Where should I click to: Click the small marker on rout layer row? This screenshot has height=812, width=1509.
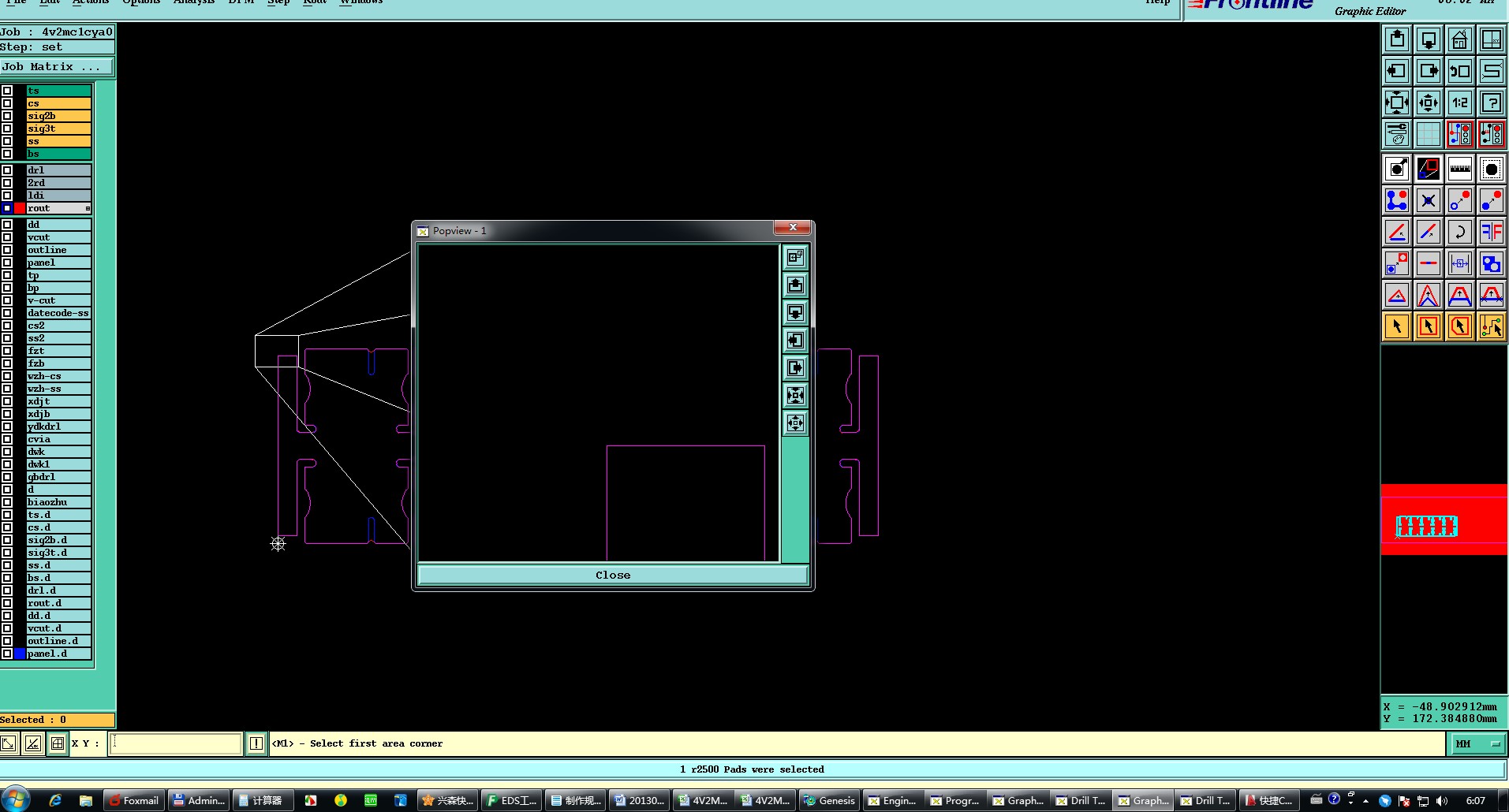[x=88, y=208]
